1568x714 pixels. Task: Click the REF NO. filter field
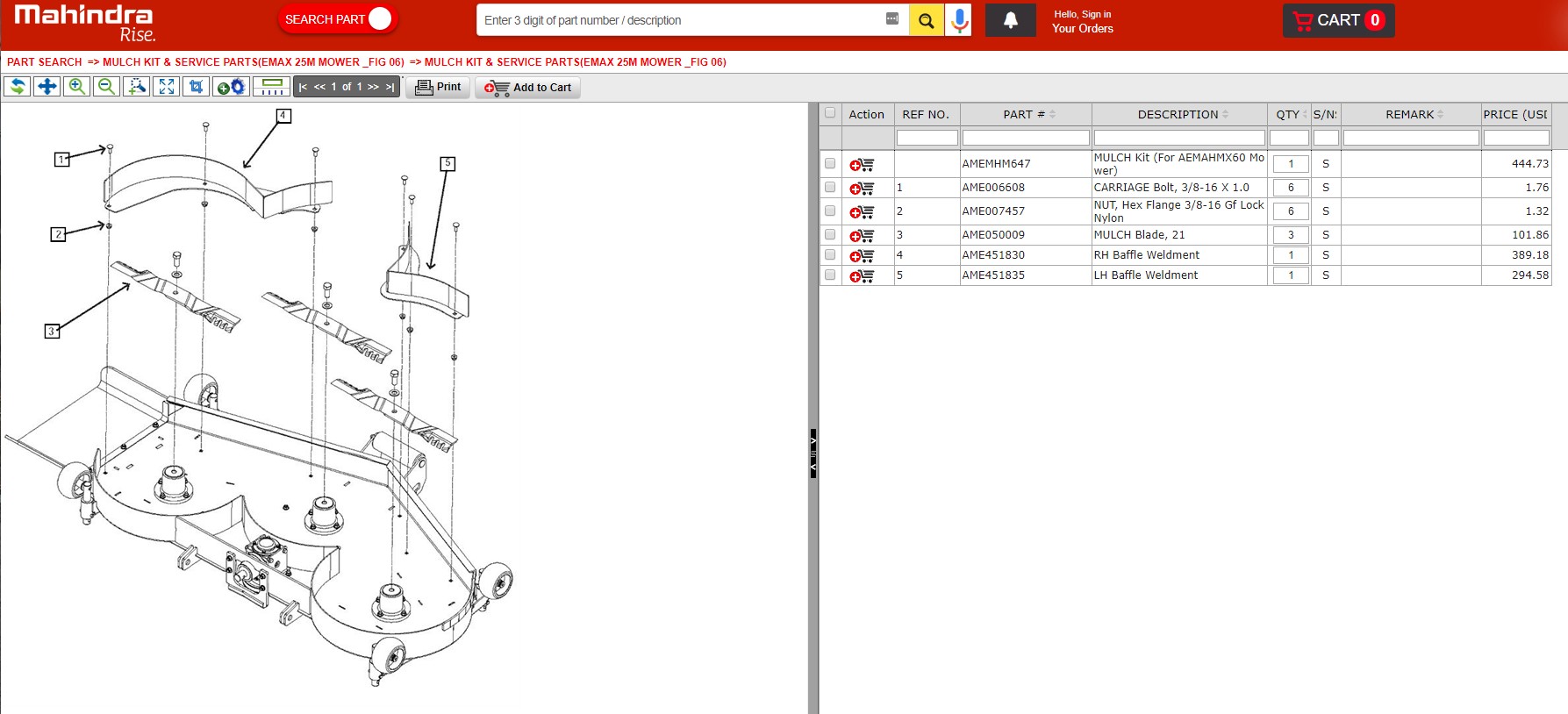click(x=927, y=138)
